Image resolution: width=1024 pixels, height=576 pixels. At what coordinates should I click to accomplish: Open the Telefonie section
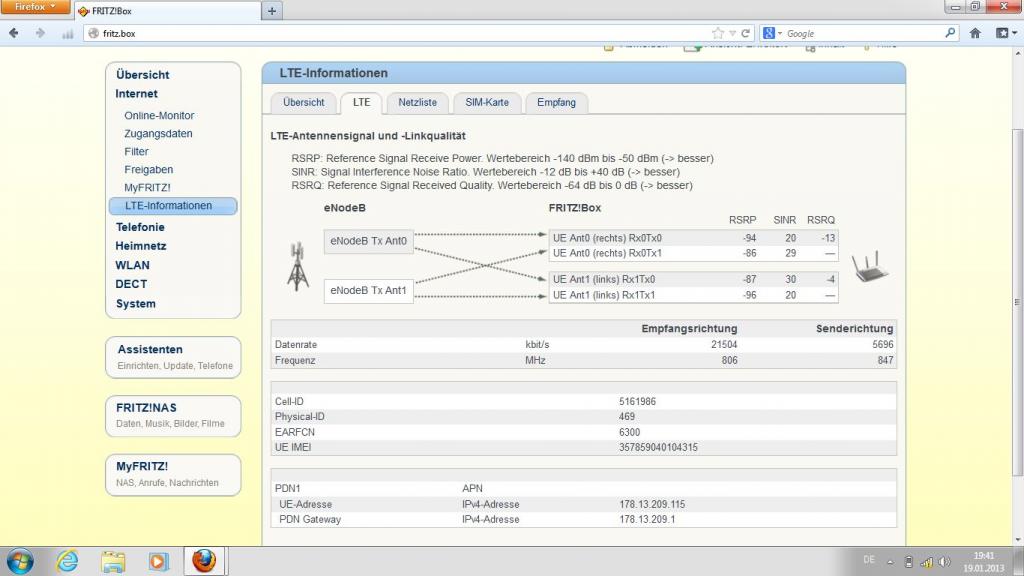click(140, 227)
